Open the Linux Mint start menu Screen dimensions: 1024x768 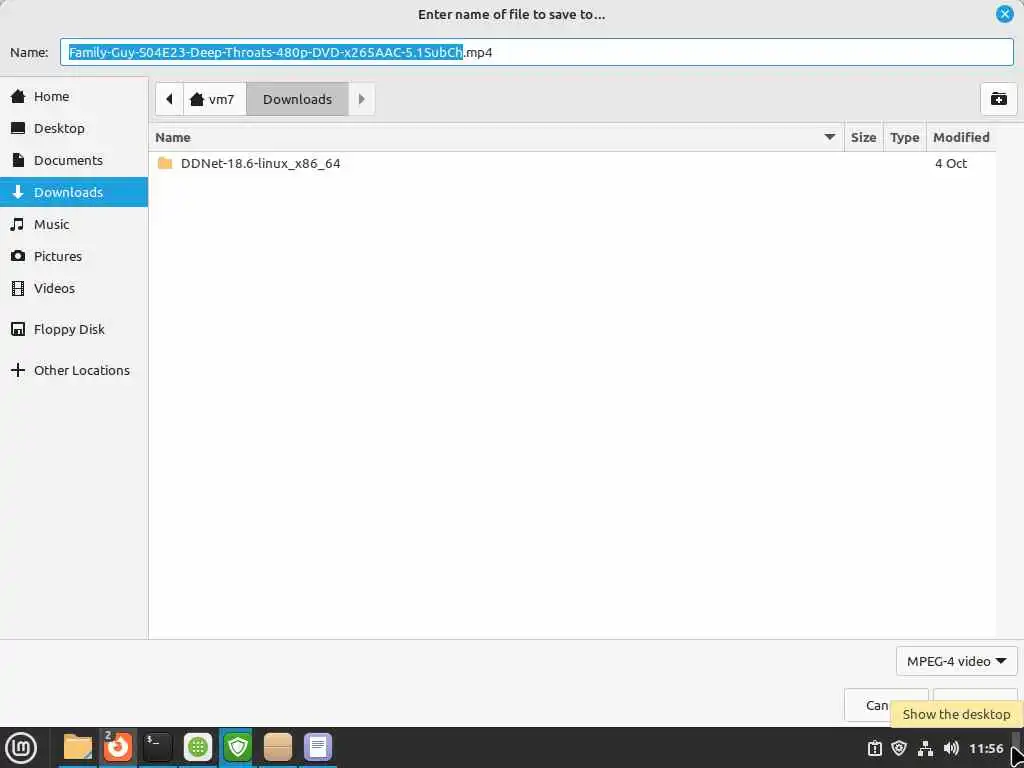coord(21,747)
